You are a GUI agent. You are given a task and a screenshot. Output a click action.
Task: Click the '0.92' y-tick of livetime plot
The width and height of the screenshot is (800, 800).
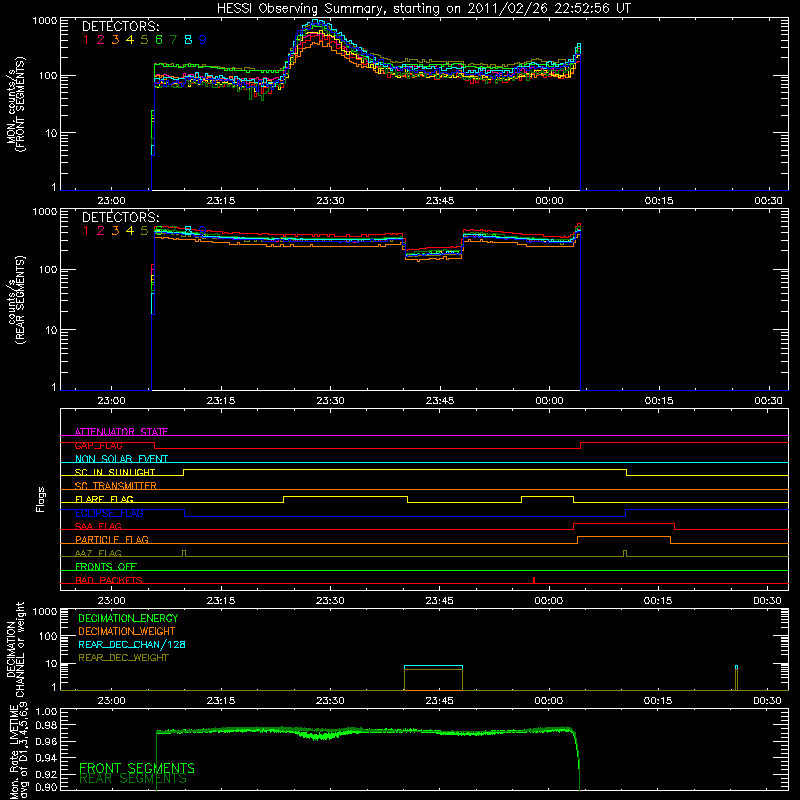47,774
